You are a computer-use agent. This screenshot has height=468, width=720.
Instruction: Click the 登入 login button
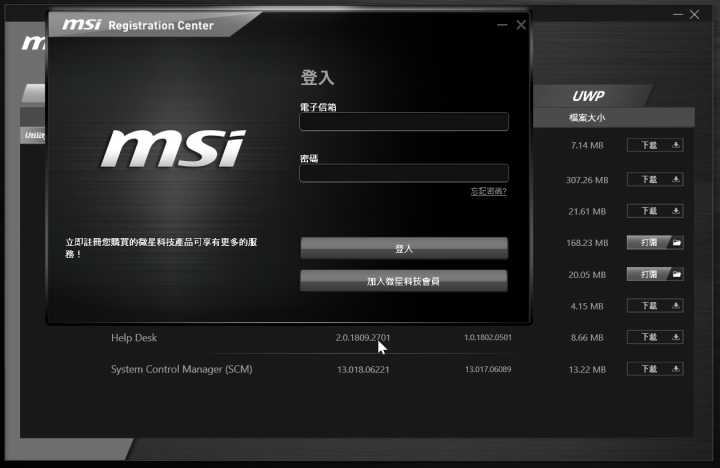404,248
